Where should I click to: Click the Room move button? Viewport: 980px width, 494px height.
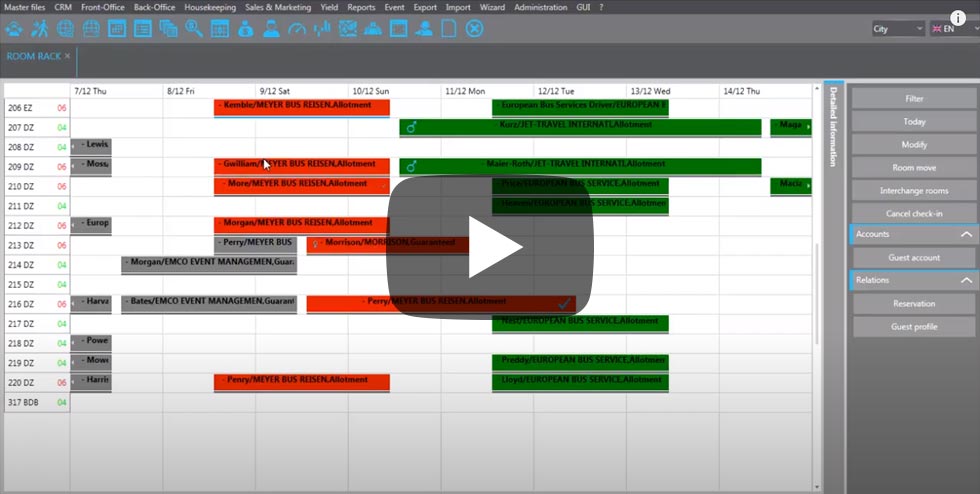coord(914,168)
